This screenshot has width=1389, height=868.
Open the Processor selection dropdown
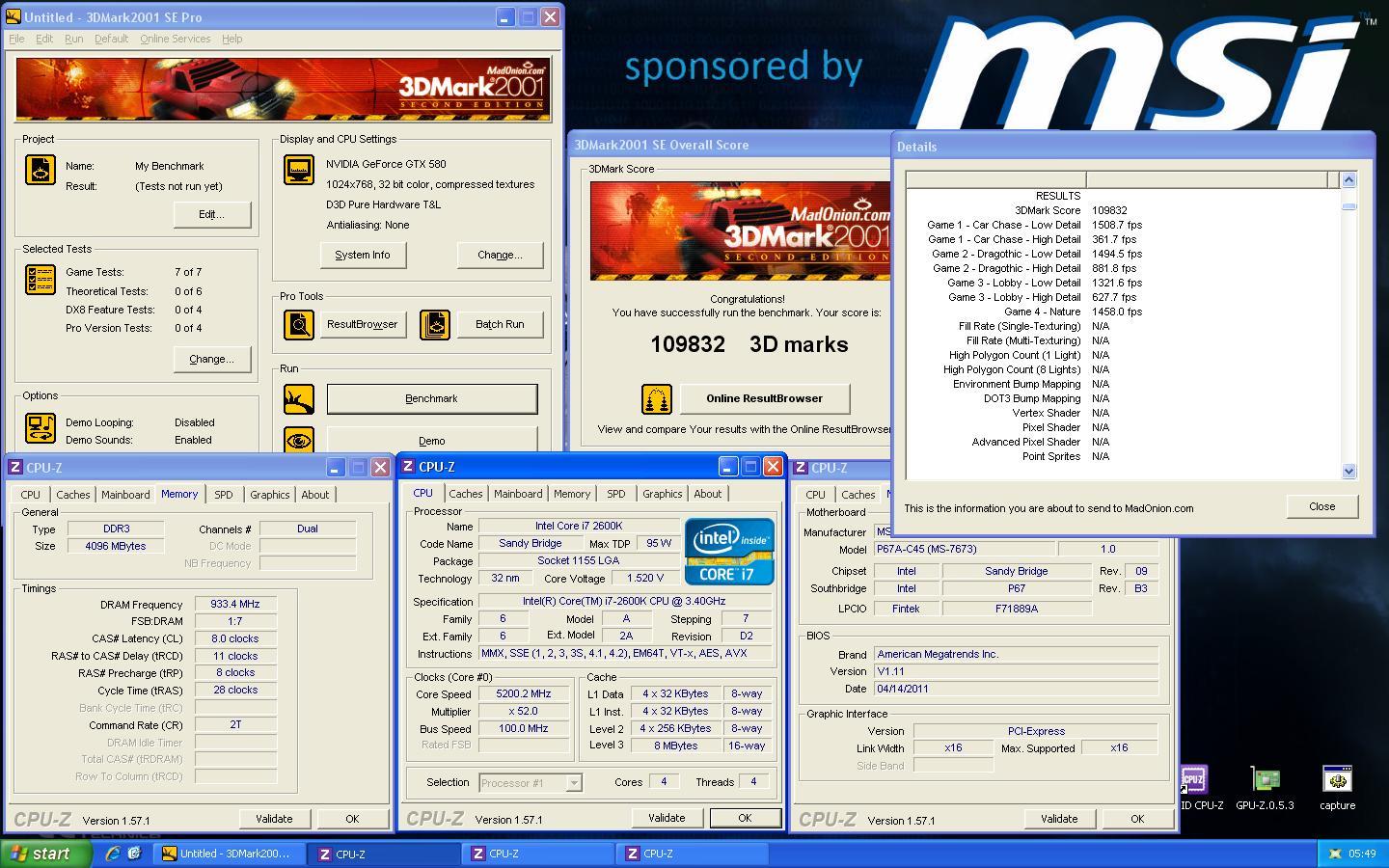(x=574, y=783)
